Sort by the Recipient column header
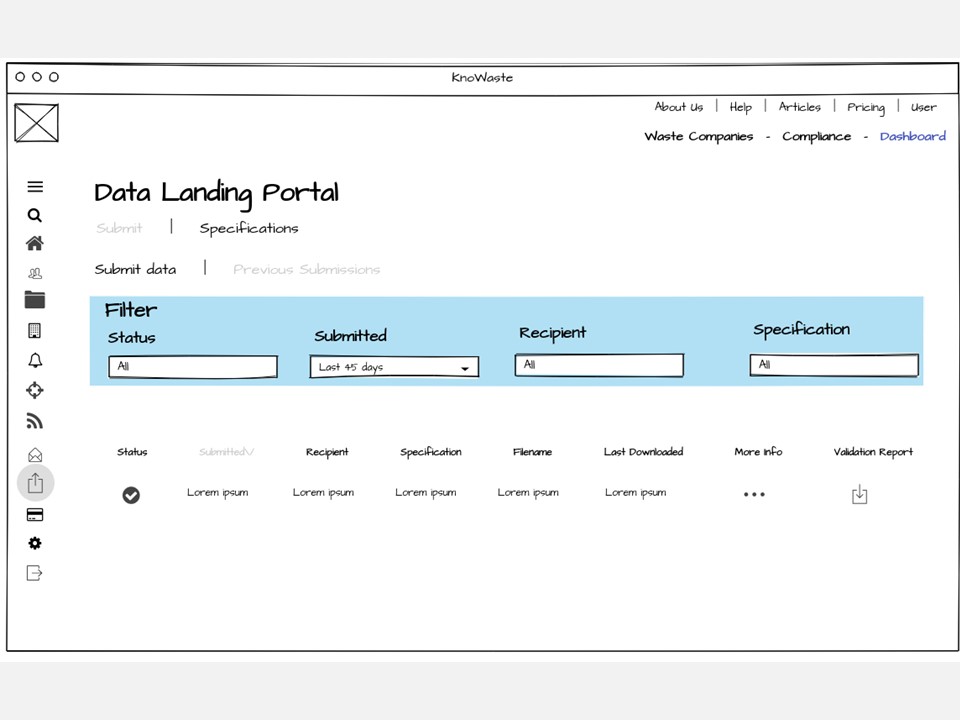Screen dimensions: 960x720 [x=327, y=452]
